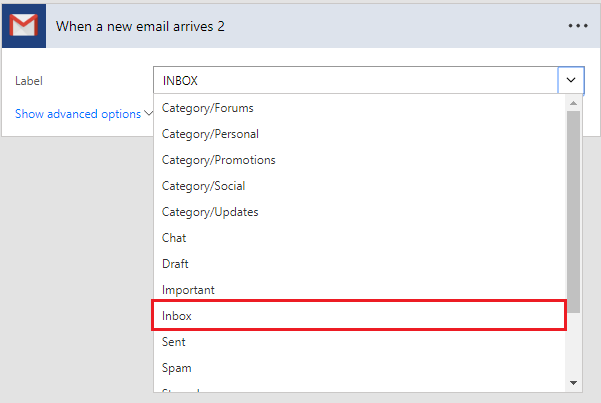Click the dropdown list scrollbar thumb

(x=574, y=205)
